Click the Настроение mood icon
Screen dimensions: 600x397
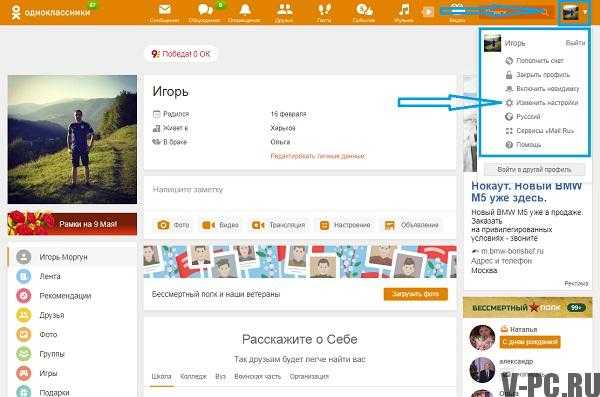(324, 225)
